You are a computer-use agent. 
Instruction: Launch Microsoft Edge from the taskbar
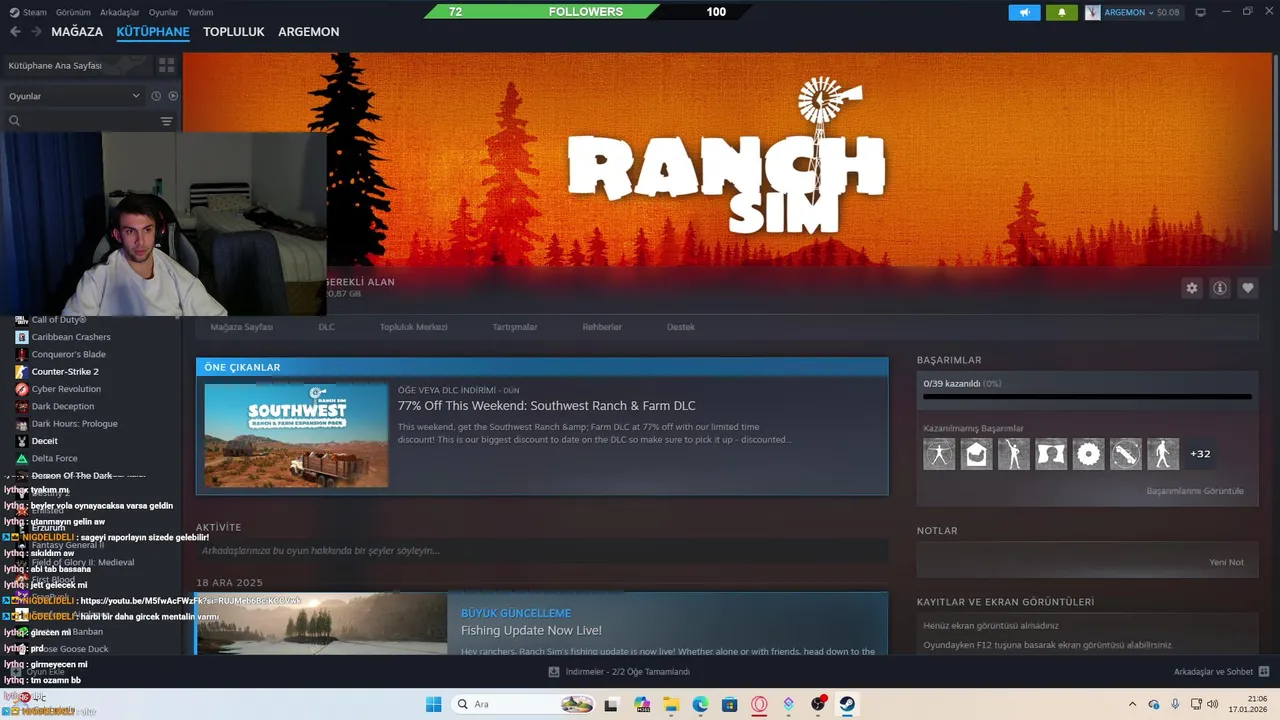coord(700,704)
